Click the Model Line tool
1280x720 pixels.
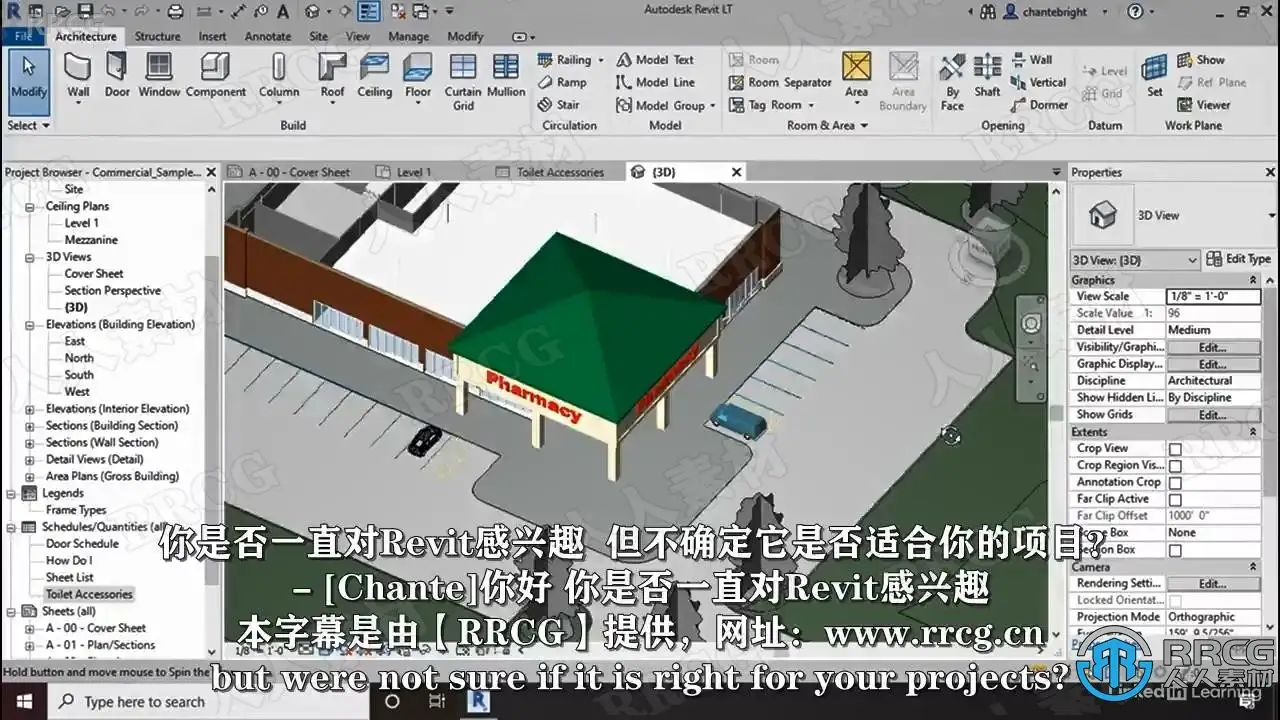[655, 83]
